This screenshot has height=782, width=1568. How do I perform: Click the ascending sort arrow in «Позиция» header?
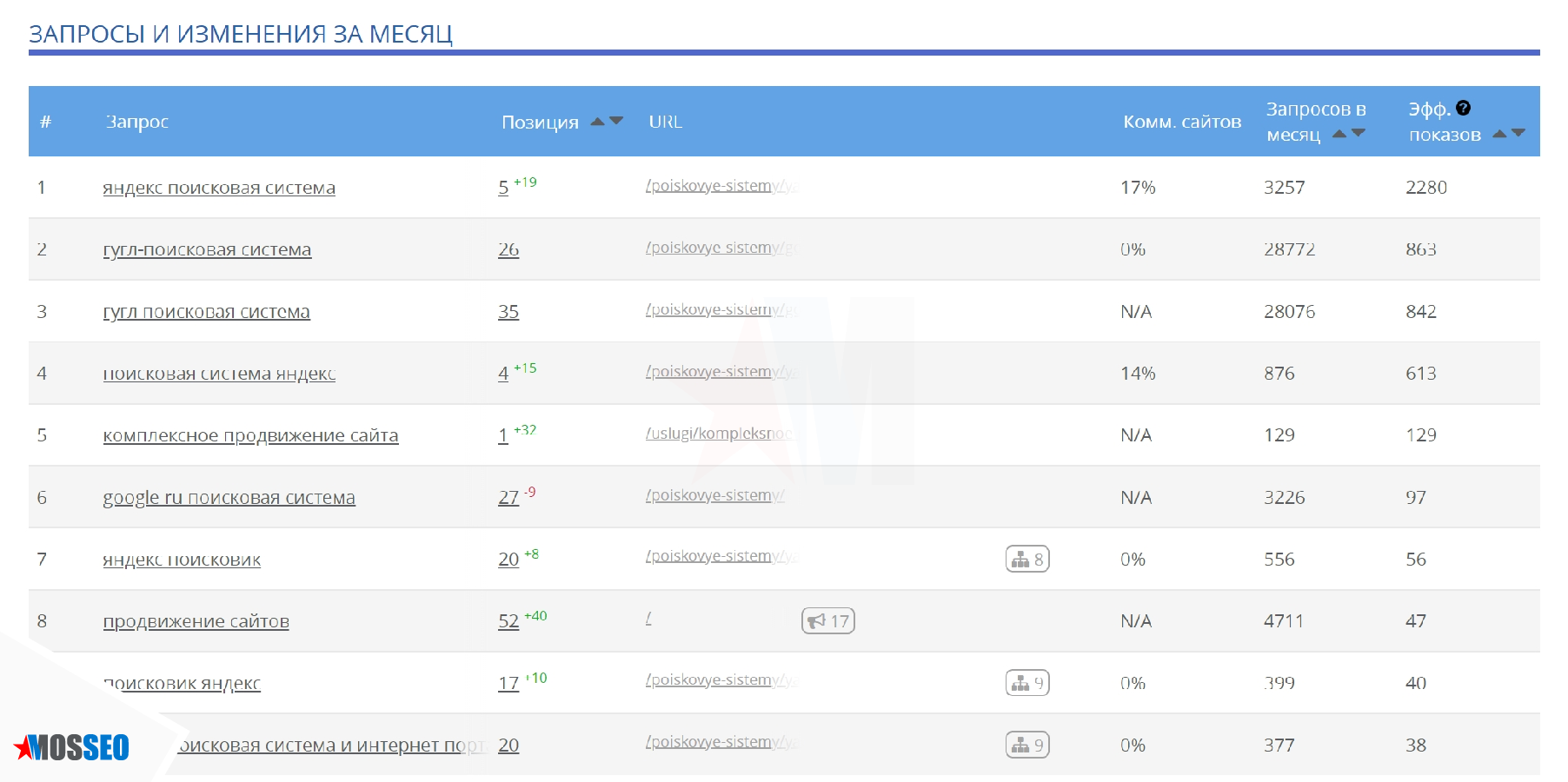[x=597, y=121]
